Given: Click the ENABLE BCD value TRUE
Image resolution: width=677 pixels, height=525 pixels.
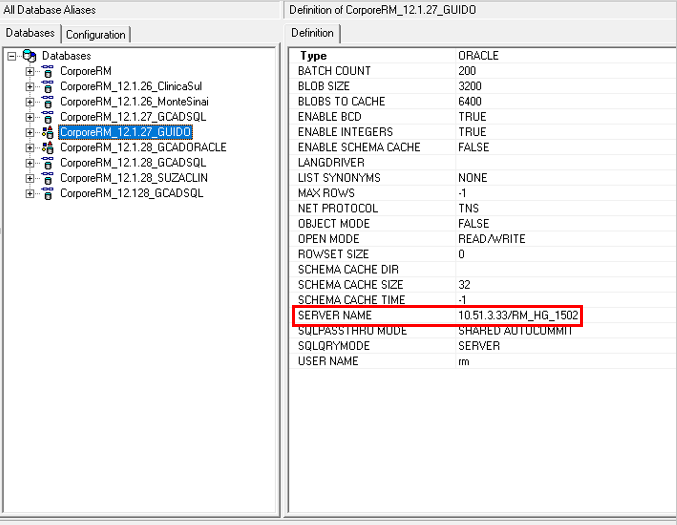Looking at the screenshot, I should tap(472, 117).
